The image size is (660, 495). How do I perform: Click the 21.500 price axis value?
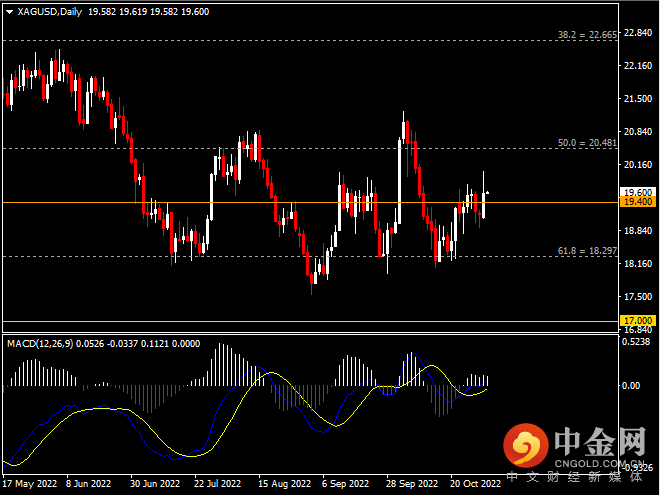point(638,98)
